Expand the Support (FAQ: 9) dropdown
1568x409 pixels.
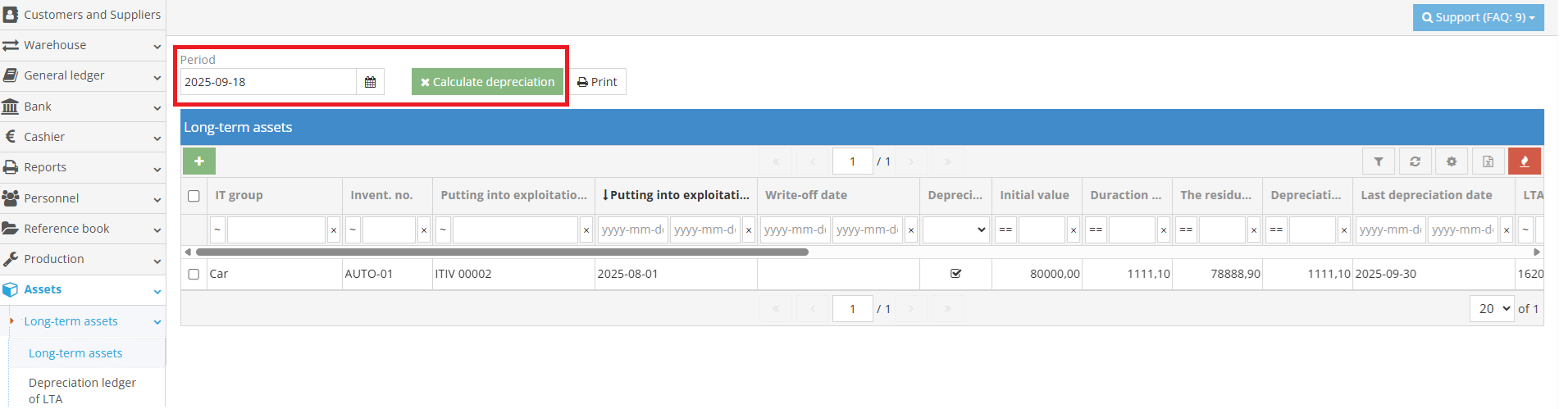coord(1478,17)
